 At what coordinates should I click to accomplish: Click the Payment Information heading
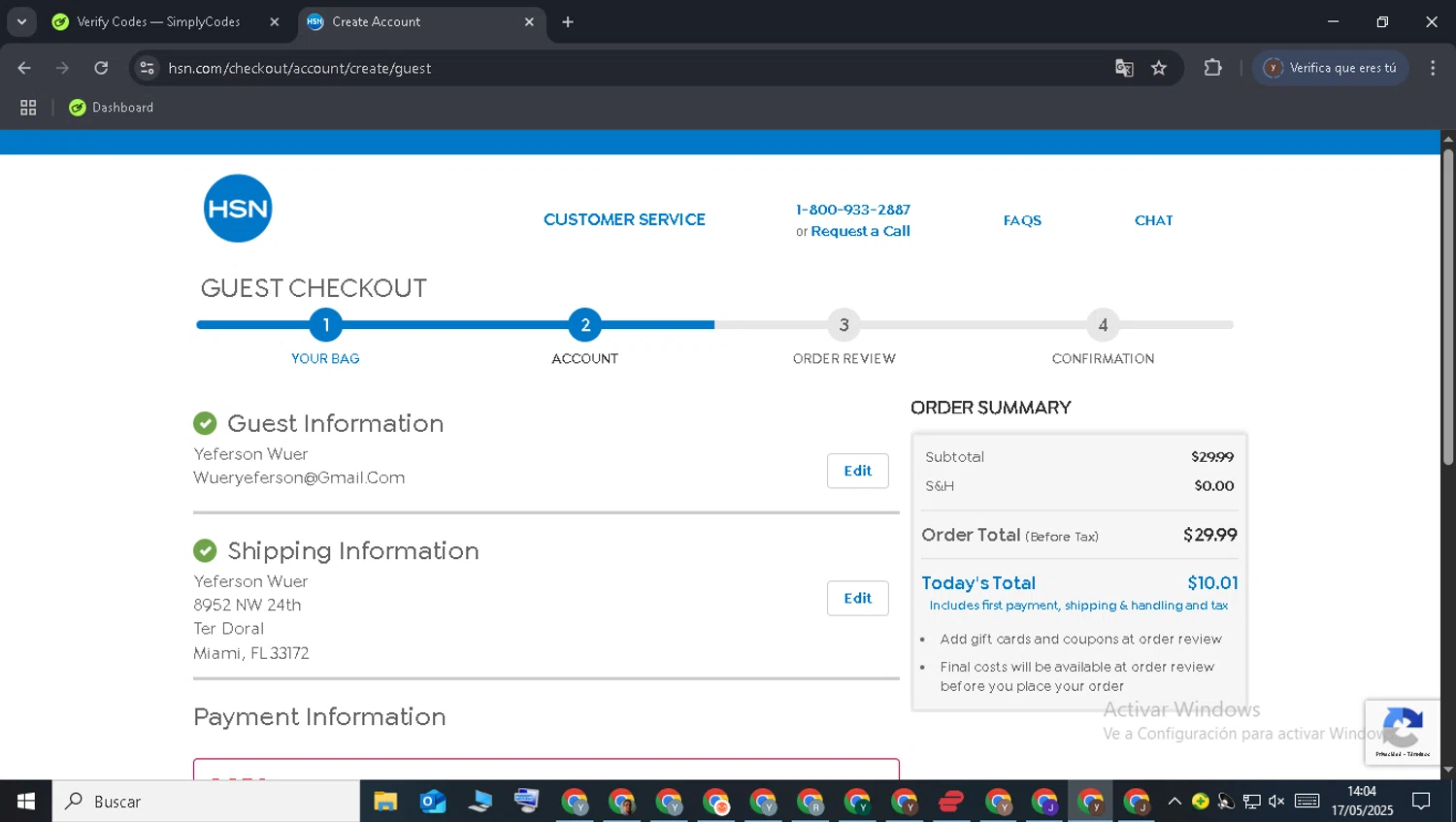coord(319,716)
